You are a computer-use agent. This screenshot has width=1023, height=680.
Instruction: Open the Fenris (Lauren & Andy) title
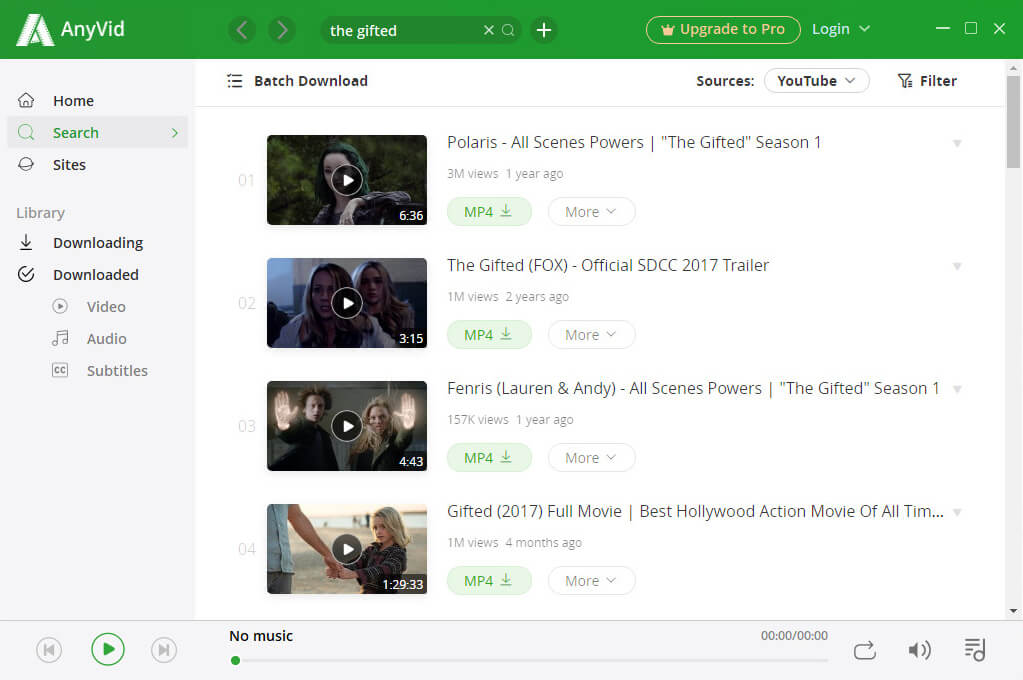[x=693, y=388]
